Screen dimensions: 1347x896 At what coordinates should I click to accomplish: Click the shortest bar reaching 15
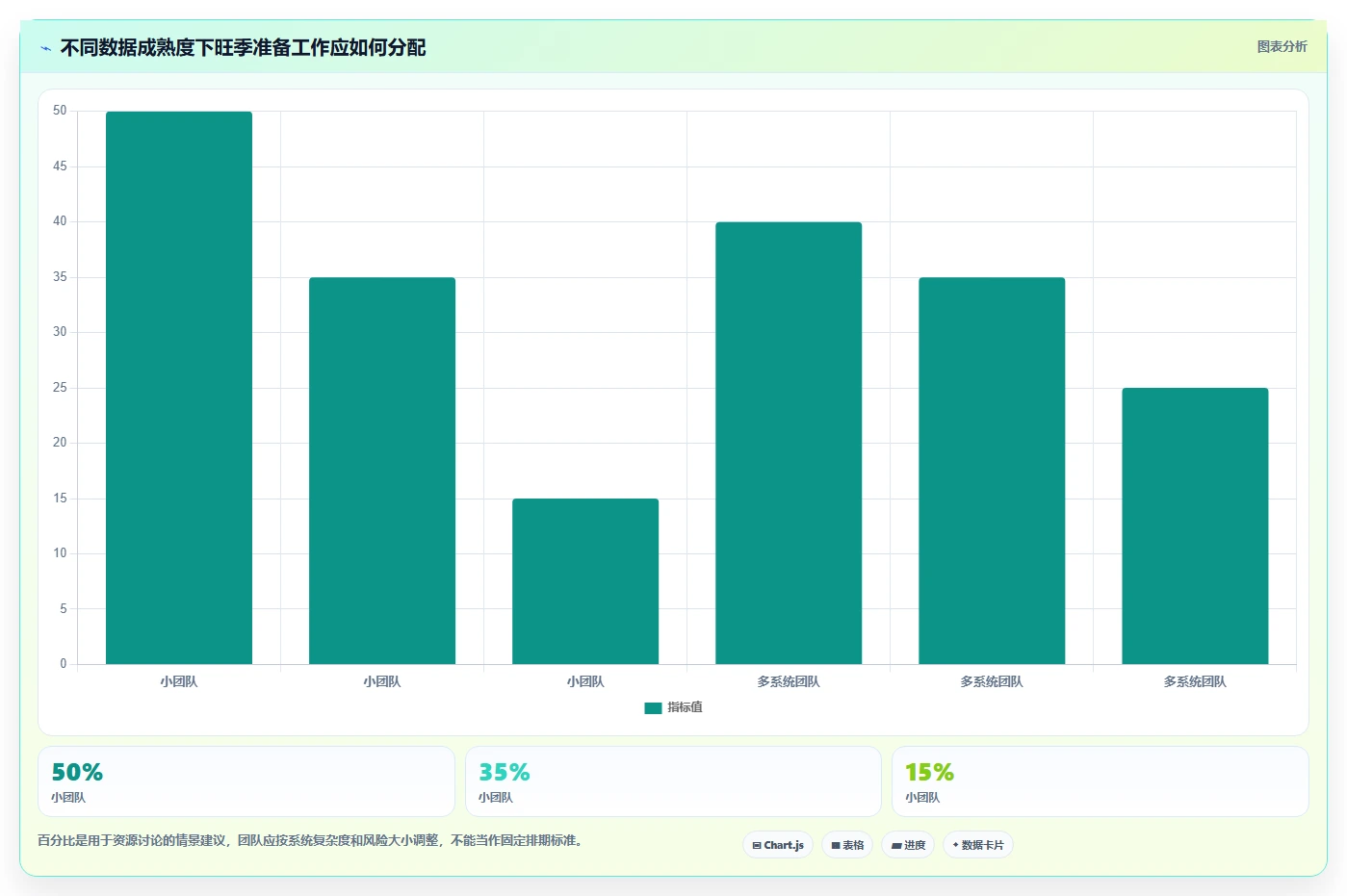tap(585, 581)
